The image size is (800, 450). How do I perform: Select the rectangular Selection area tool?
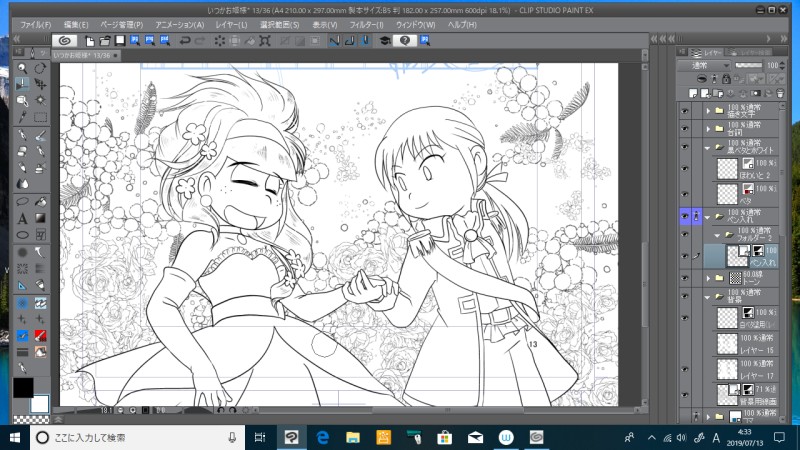(x=40, y=117)
